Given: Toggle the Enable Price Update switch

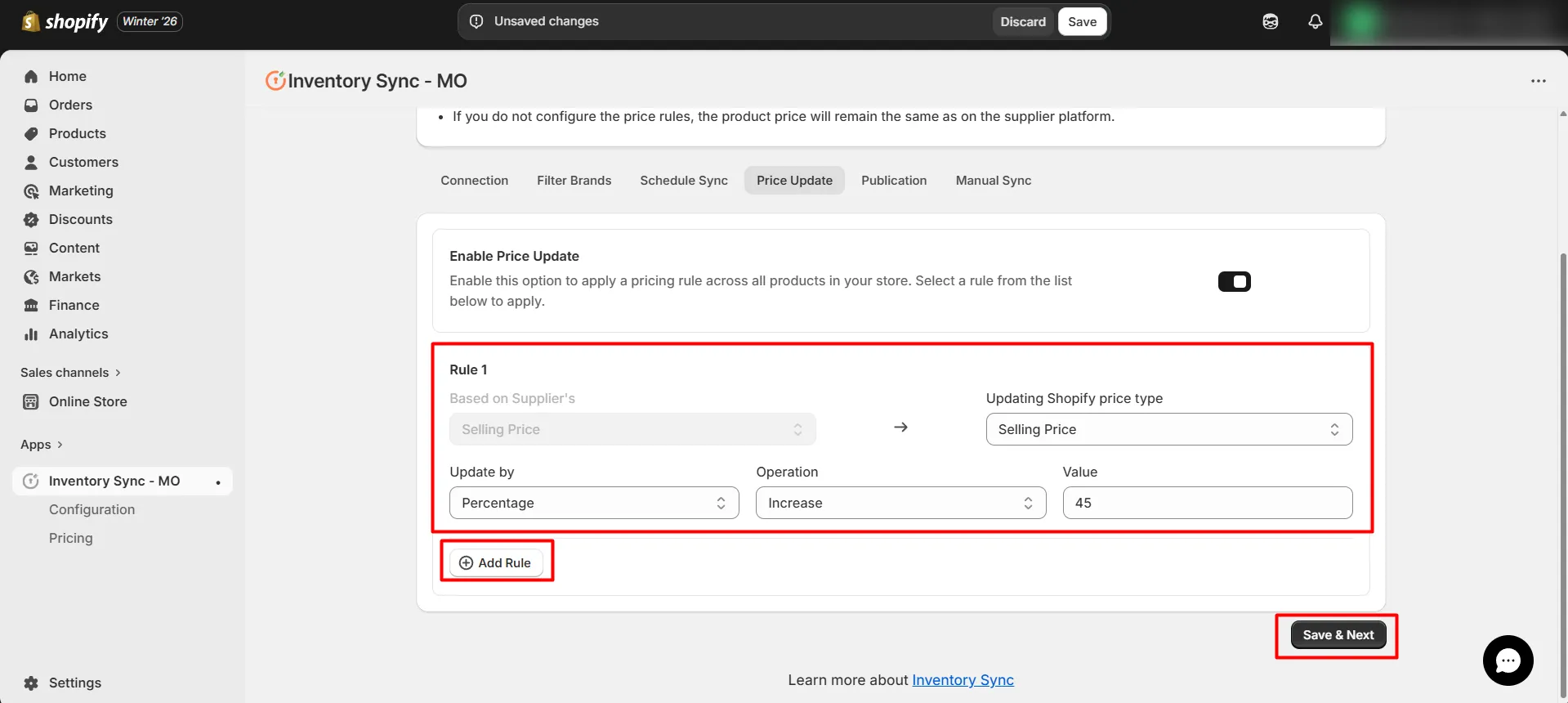Looking at the screenshot, I should (1234, 281).
